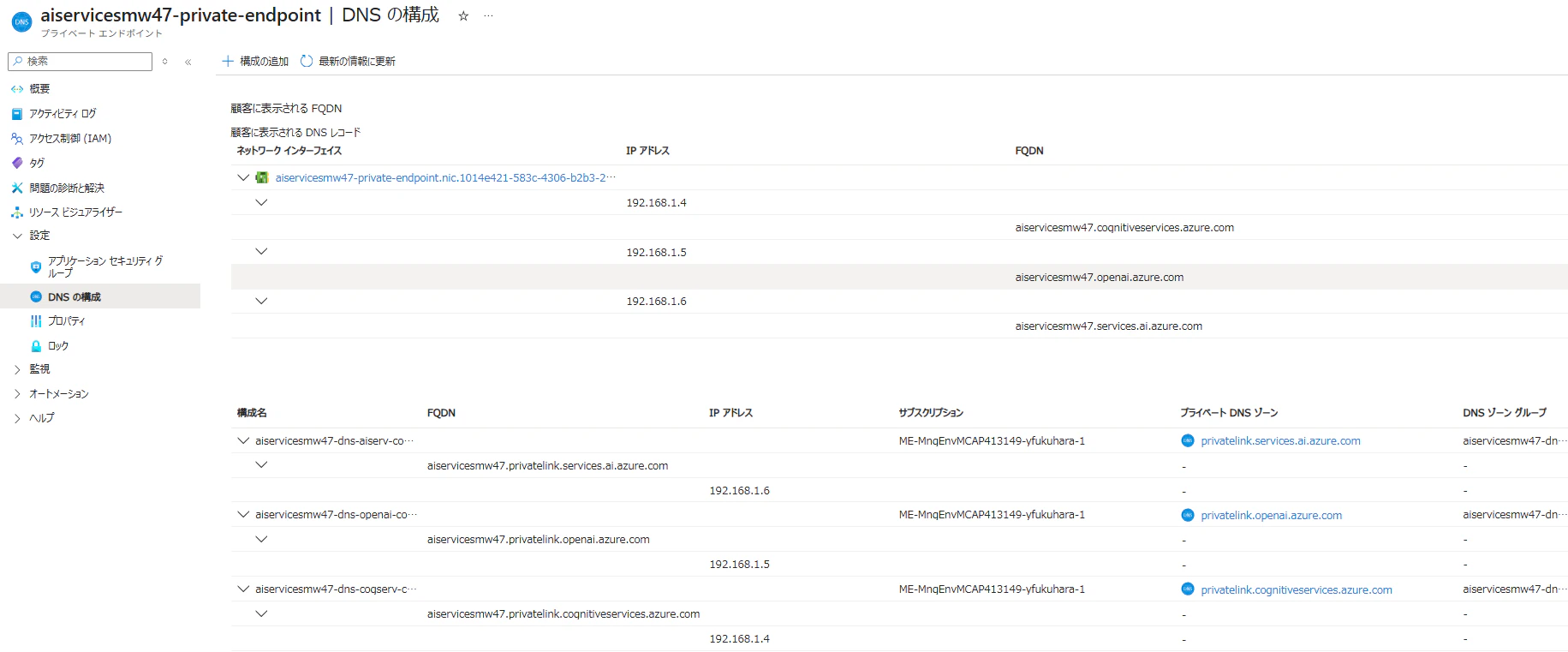1568x652 pixels.
Task: Click the DNS ゾーン グループ column header
Action: pos(1505,413)
